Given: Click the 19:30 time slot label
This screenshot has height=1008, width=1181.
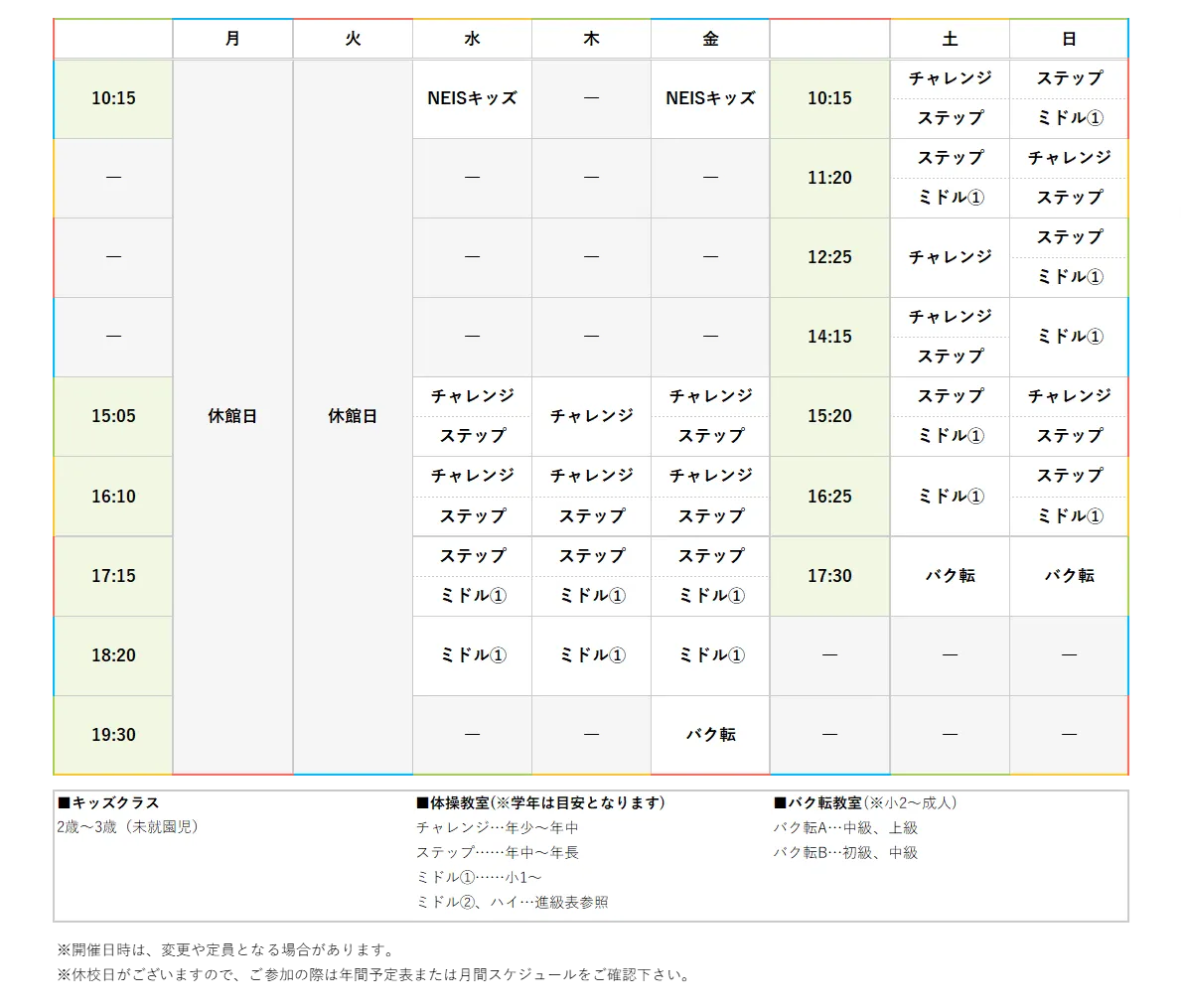Looking at the screenshot, I should coord(113,735).
